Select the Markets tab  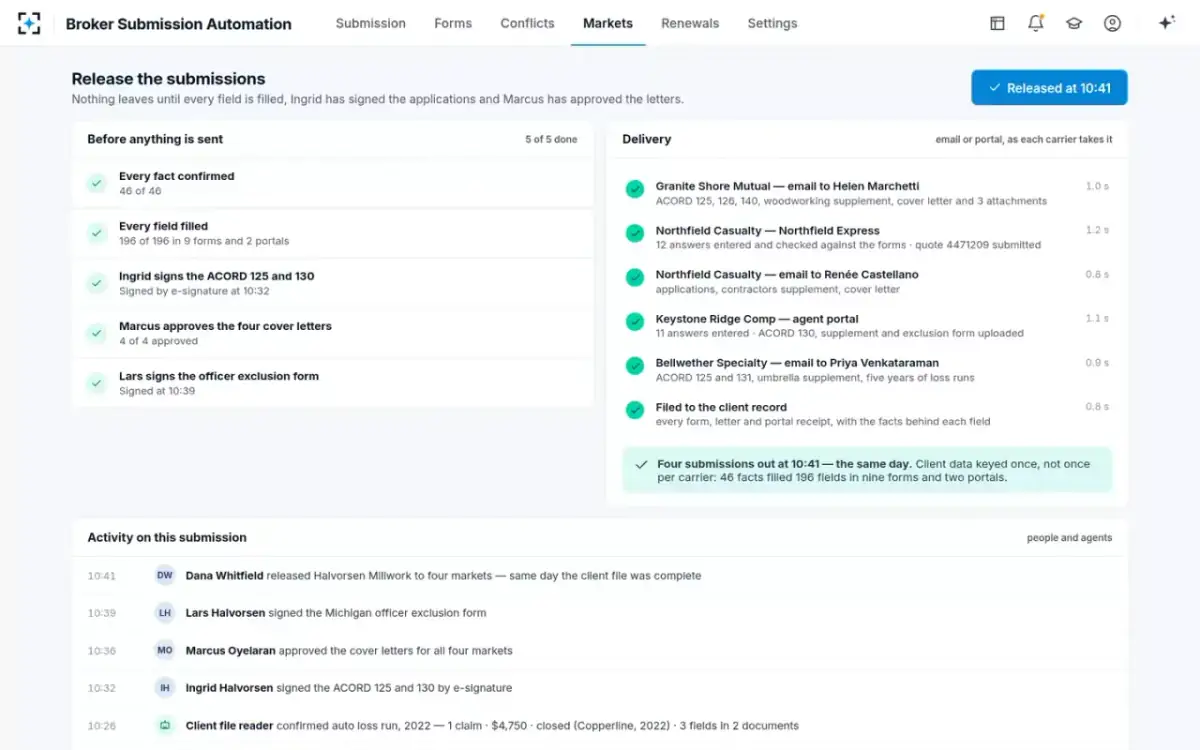608,23
